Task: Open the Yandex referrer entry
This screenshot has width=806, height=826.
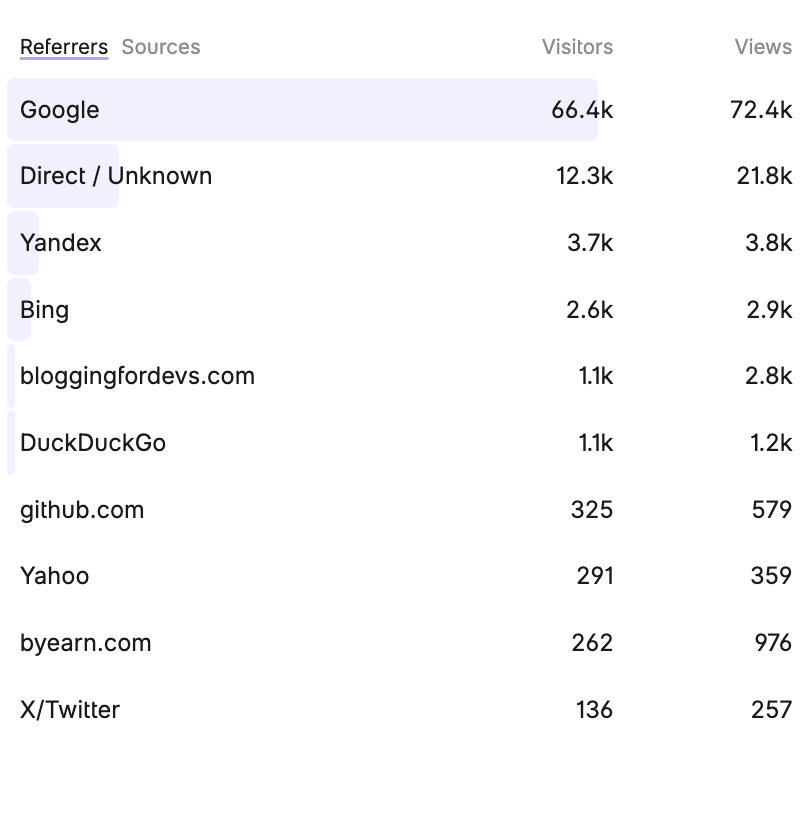Action: pos(61,243)
